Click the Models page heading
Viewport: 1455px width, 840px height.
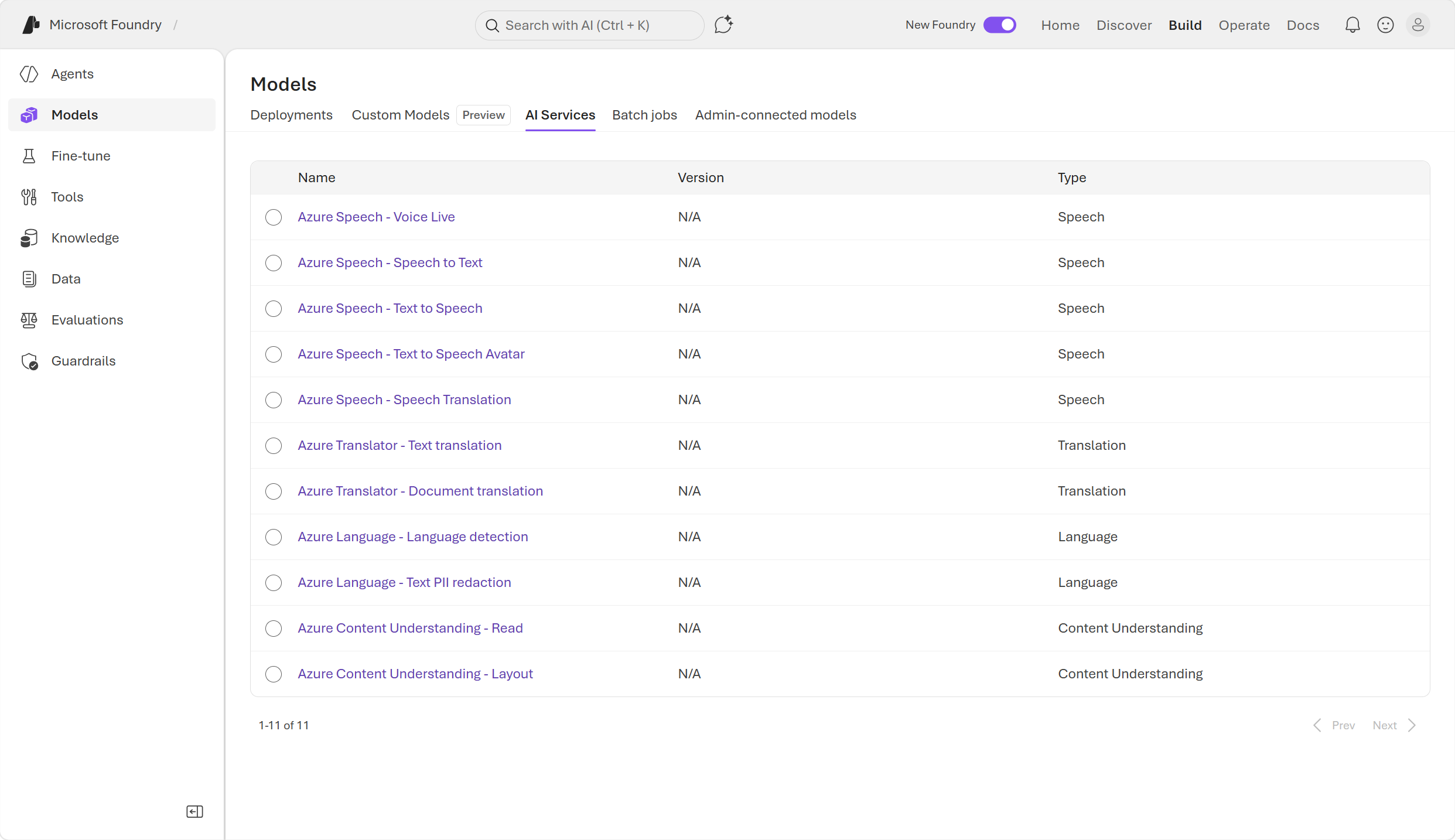[284, 84]
